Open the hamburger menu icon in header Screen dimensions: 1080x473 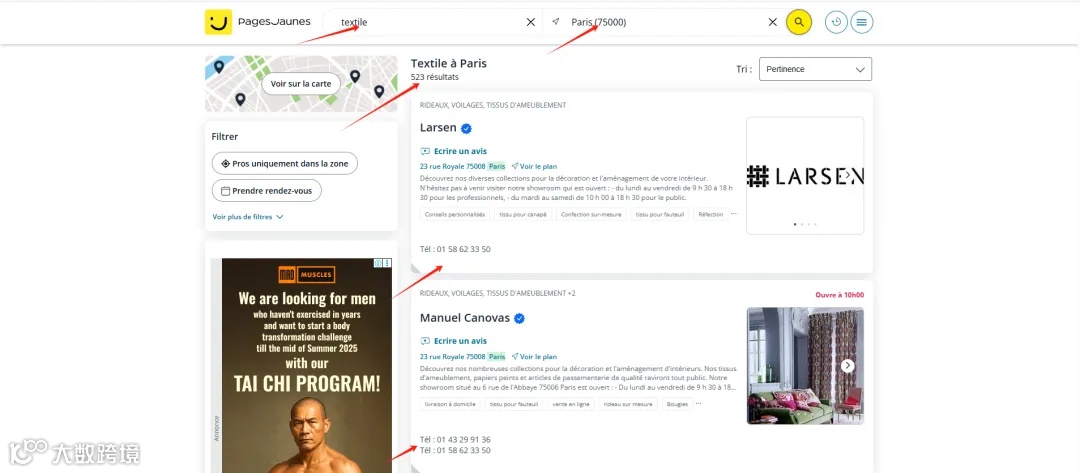[862, 22]
